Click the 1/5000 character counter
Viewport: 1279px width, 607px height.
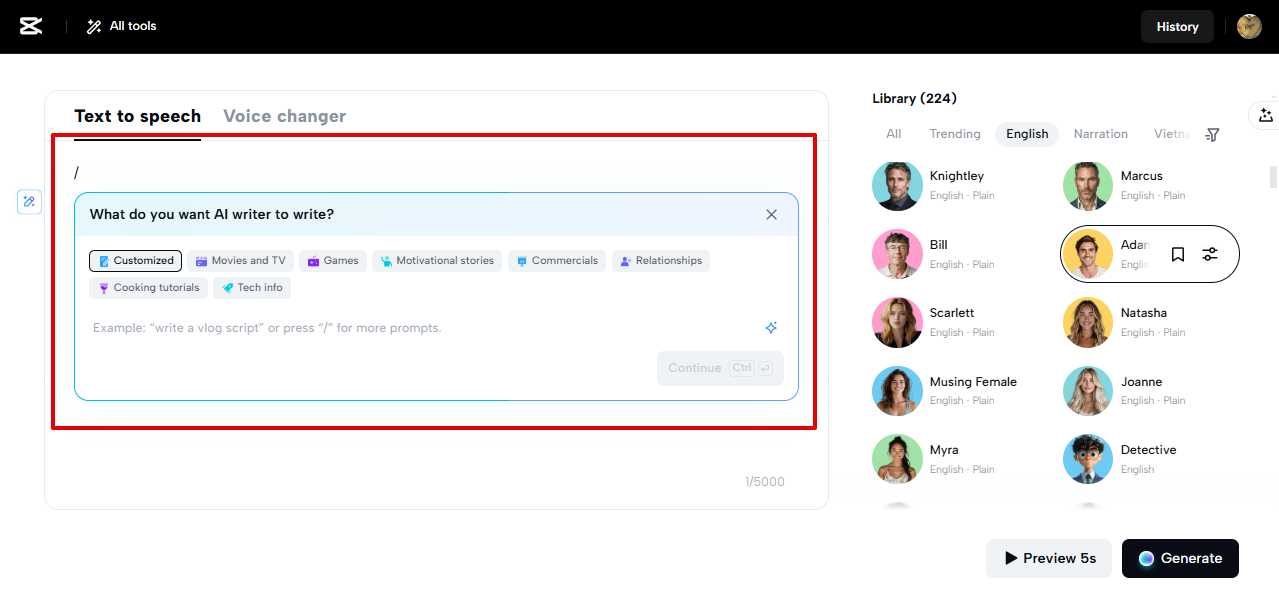[765, 482]
